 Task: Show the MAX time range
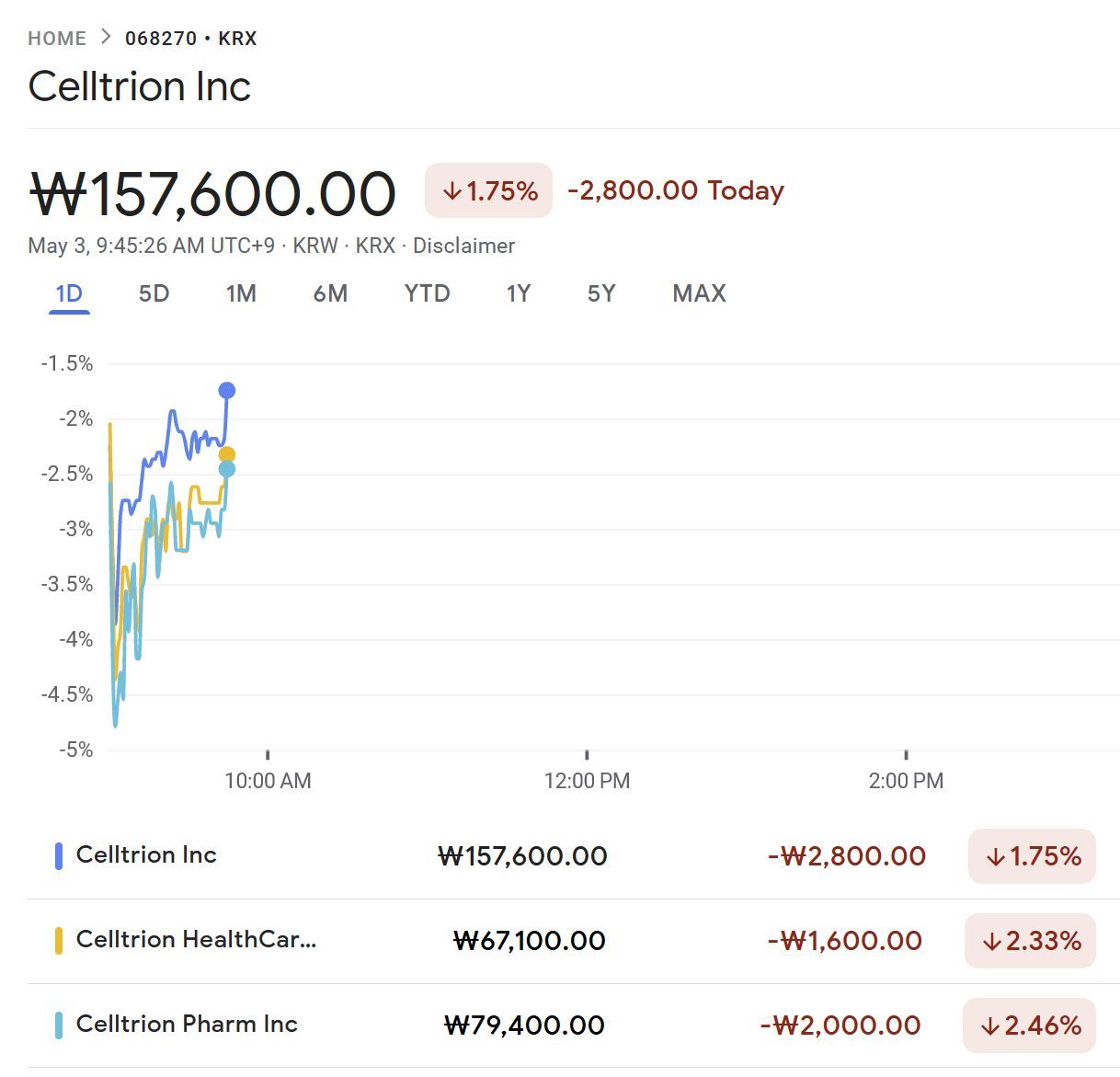[x=699, y=293]
